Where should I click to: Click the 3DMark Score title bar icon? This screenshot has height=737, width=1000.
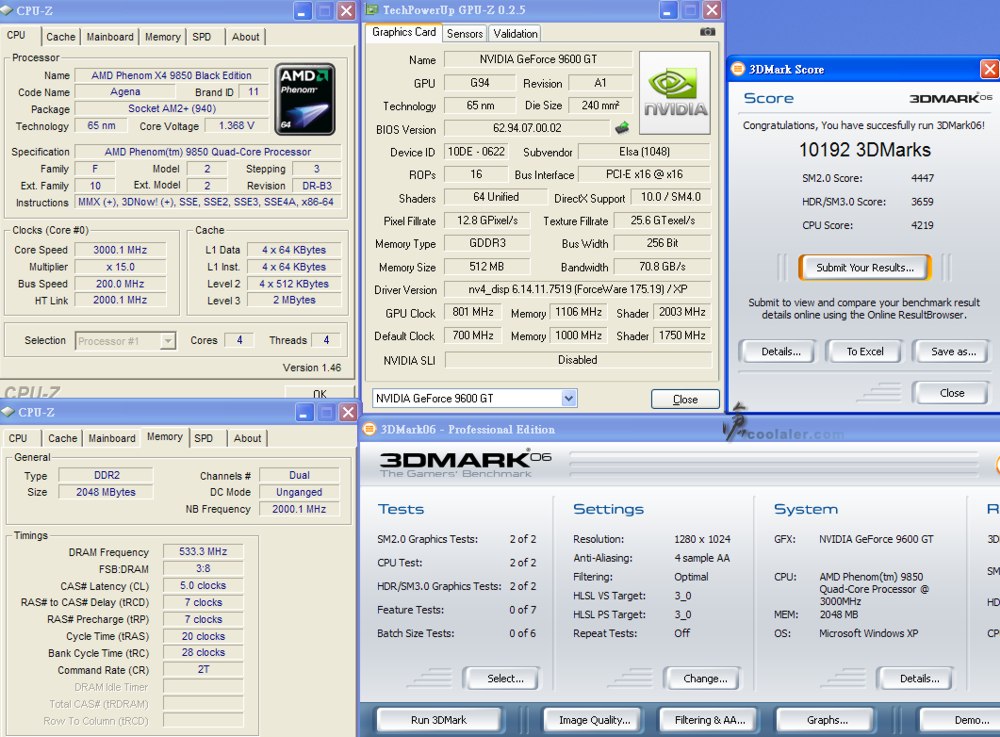(737, 69)
